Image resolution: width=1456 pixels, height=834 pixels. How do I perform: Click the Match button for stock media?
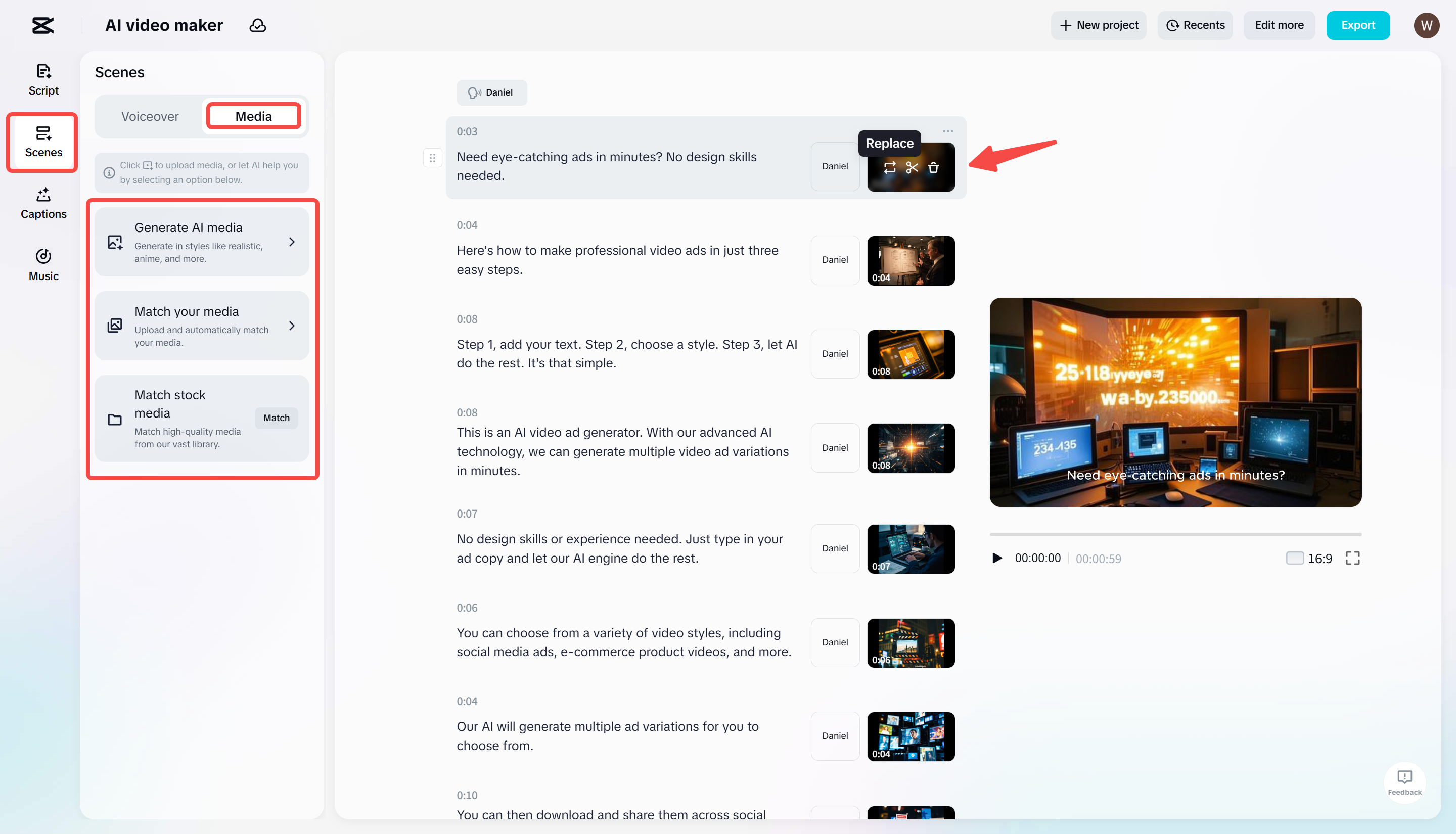276,418
